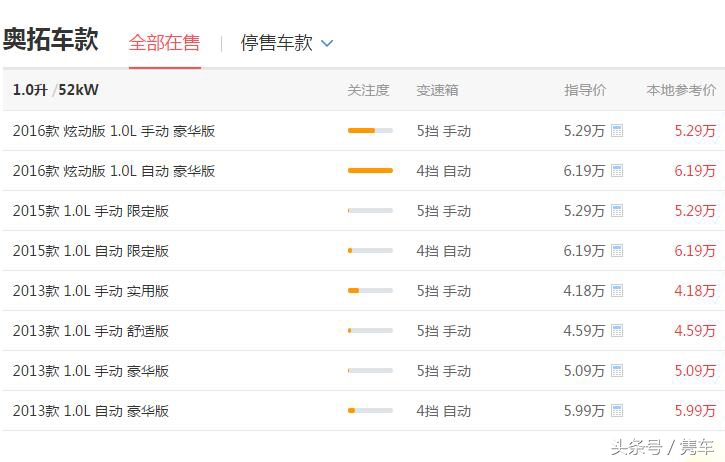Click local reference price 4.18万
The image size is (725, 462).
(694, 291)
